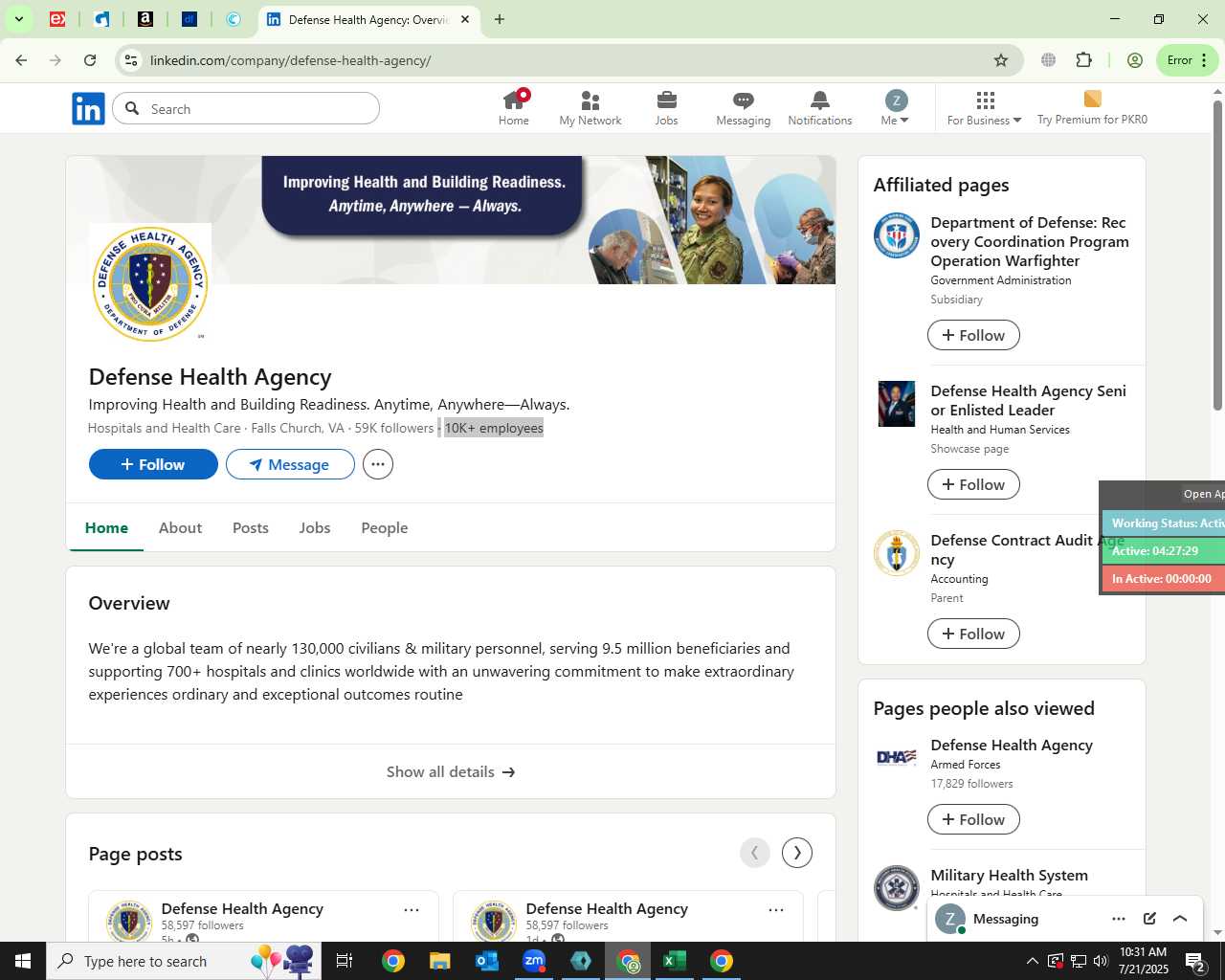Open Defense Contract Audit Agency logo
This screenshot has width=1225, height=980.
tap(897, 553)
